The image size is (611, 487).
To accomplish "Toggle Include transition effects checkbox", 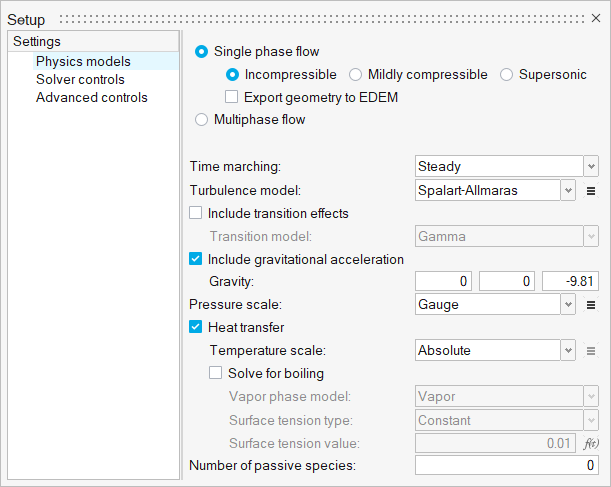I will pyautogui.click(x=196, y=213).
